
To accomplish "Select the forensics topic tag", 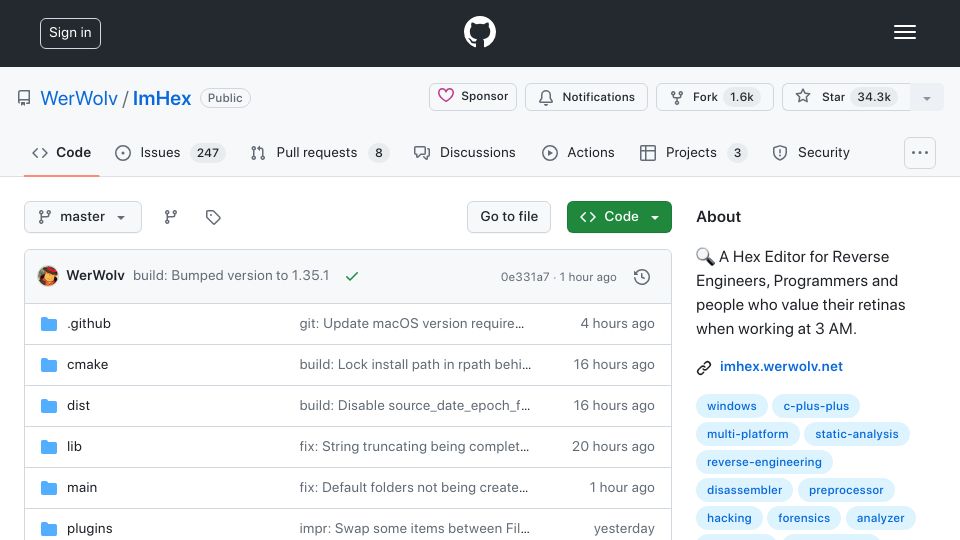I will (x=804, y=518).
